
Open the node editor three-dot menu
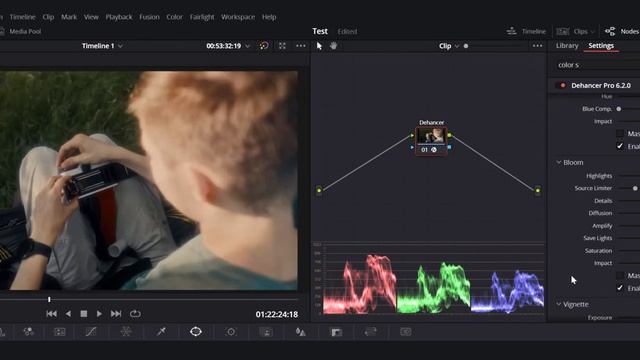tap(538, 46)
